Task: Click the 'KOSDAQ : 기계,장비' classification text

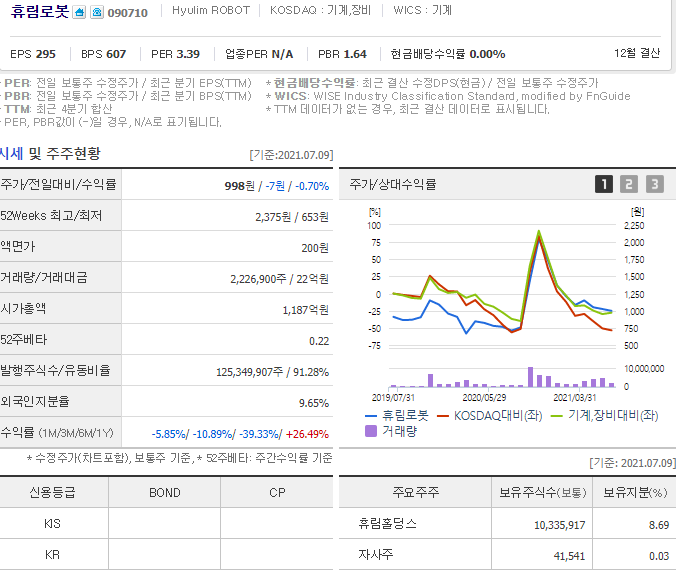Action: point(320,10)
